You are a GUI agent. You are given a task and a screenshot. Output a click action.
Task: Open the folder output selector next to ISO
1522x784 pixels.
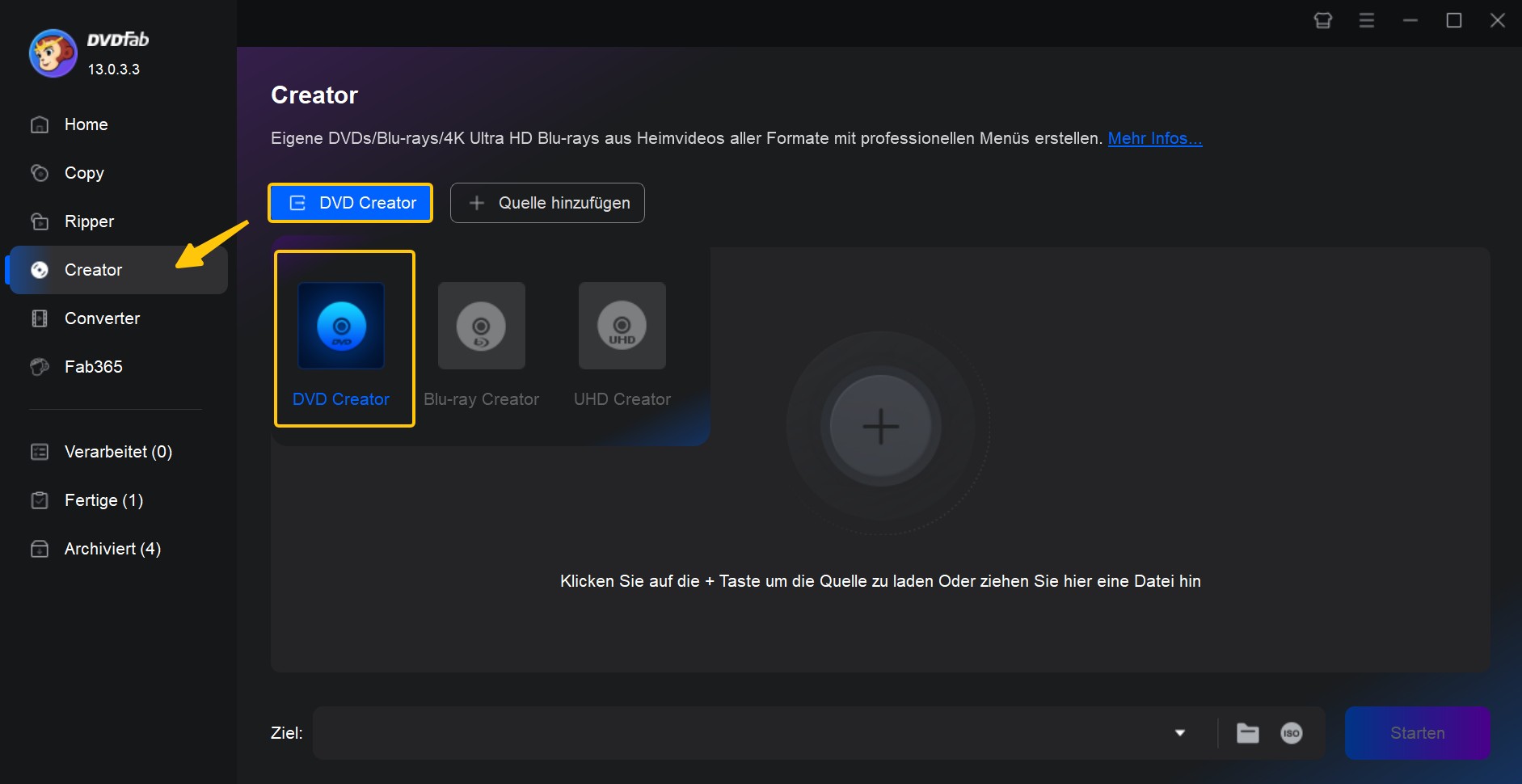coord(1249,732)
